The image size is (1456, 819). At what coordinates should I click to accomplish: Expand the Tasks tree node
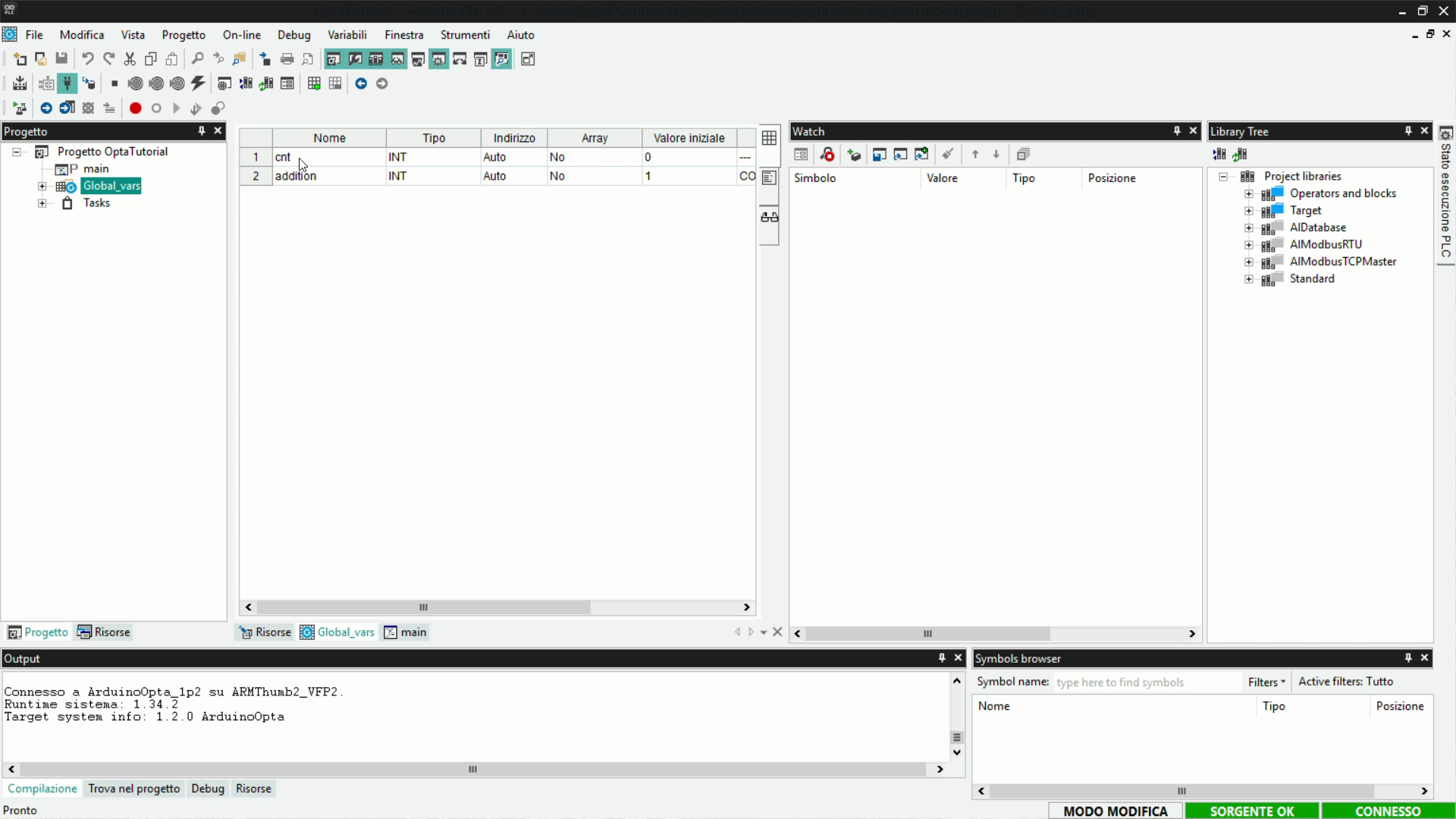point(42,203)
